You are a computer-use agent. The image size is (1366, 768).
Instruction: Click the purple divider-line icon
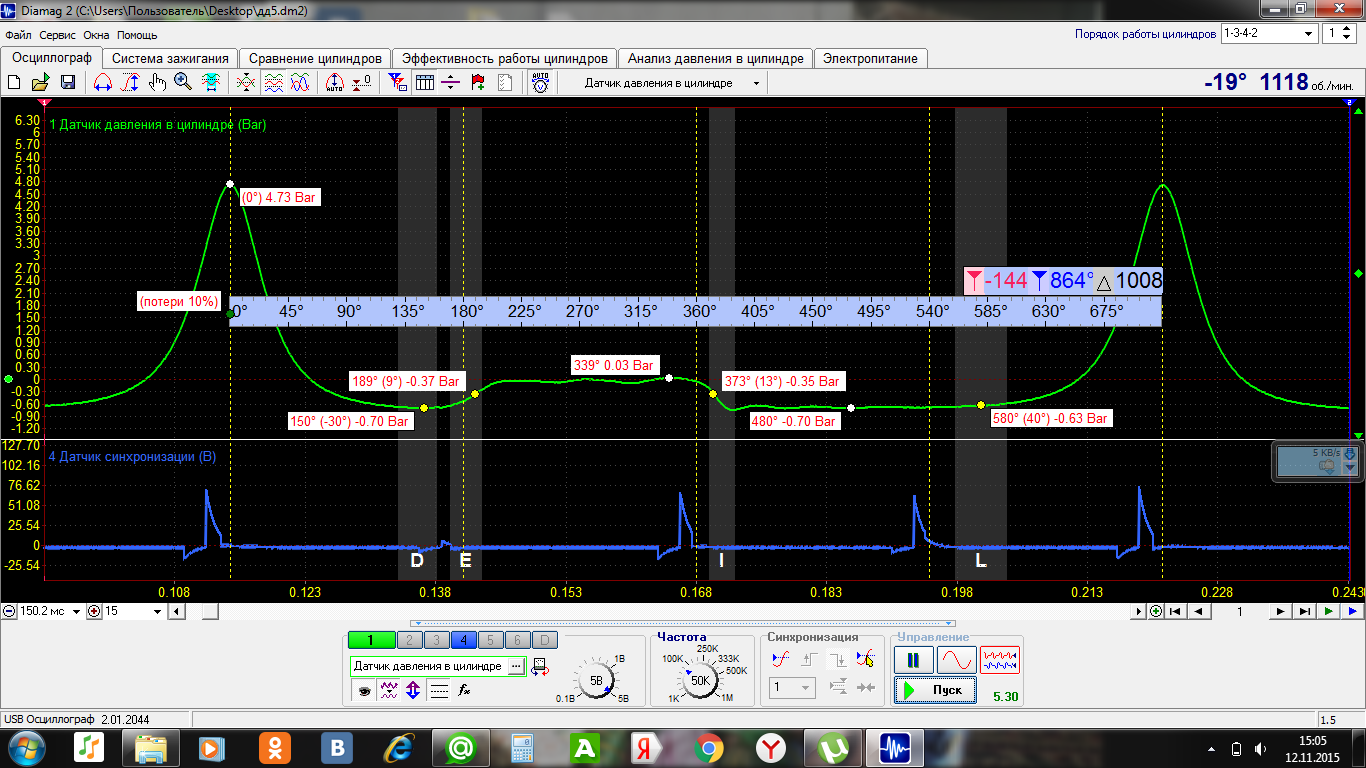tap(451, 83)
